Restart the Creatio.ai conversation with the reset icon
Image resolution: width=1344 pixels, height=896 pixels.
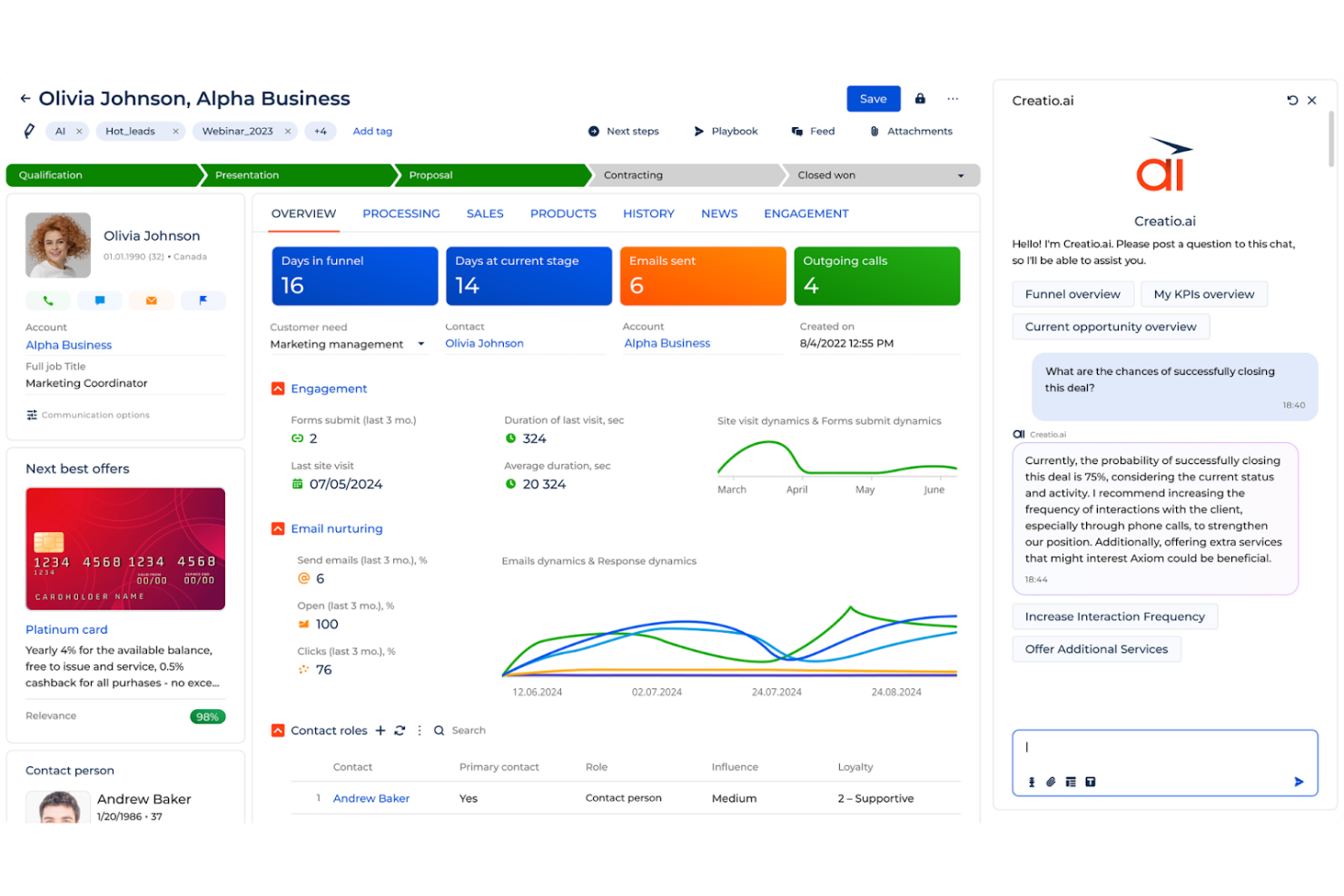pyautogui.click(x=1292, y=101)
